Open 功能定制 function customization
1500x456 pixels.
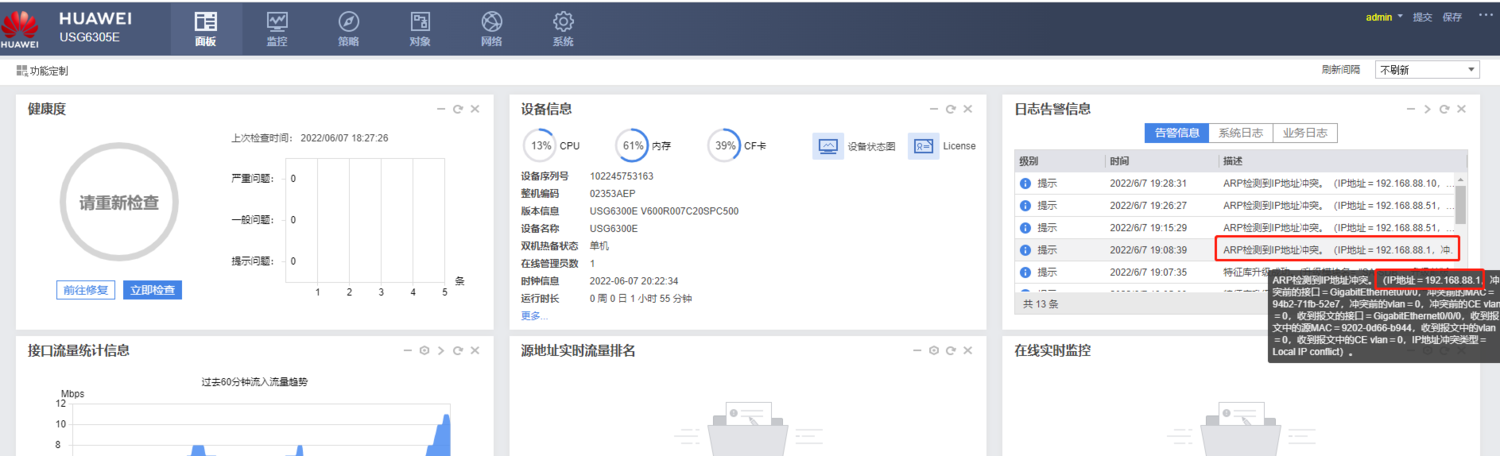coord(42,71)
